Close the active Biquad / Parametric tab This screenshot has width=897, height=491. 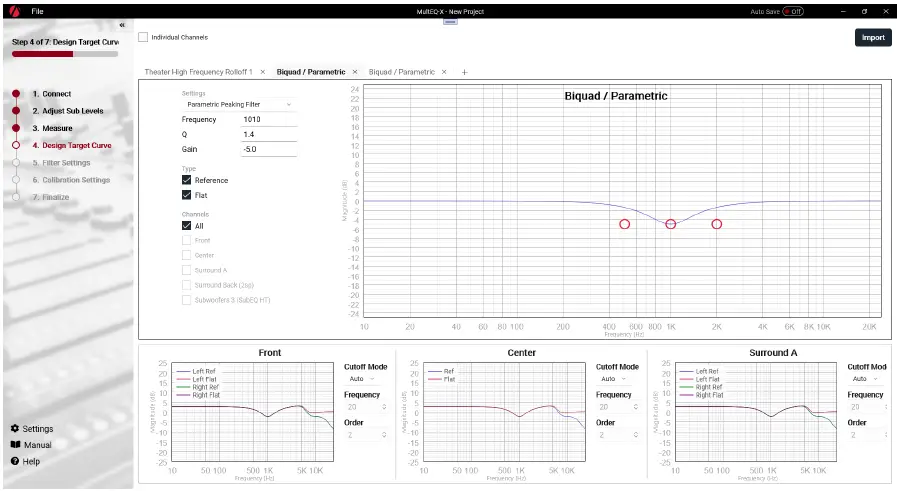coord(355,72)
